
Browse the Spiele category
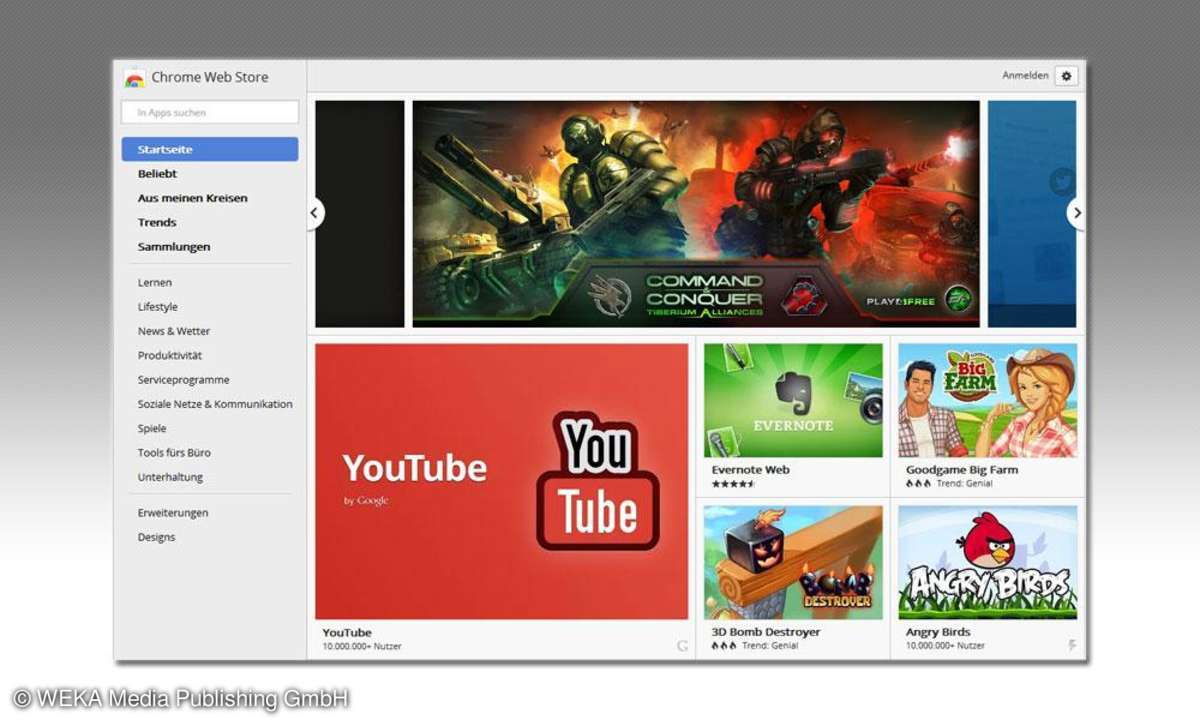[x=152, y=428]
